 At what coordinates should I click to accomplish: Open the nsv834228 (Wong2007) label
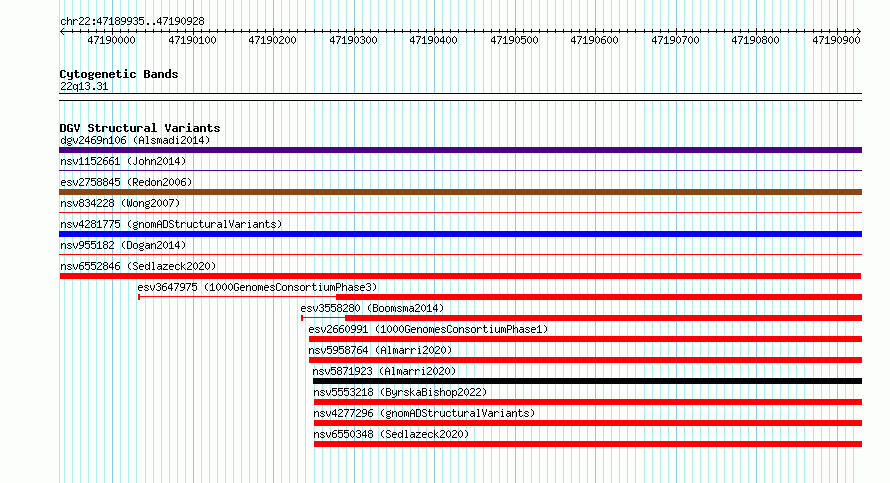pos(120,203)
